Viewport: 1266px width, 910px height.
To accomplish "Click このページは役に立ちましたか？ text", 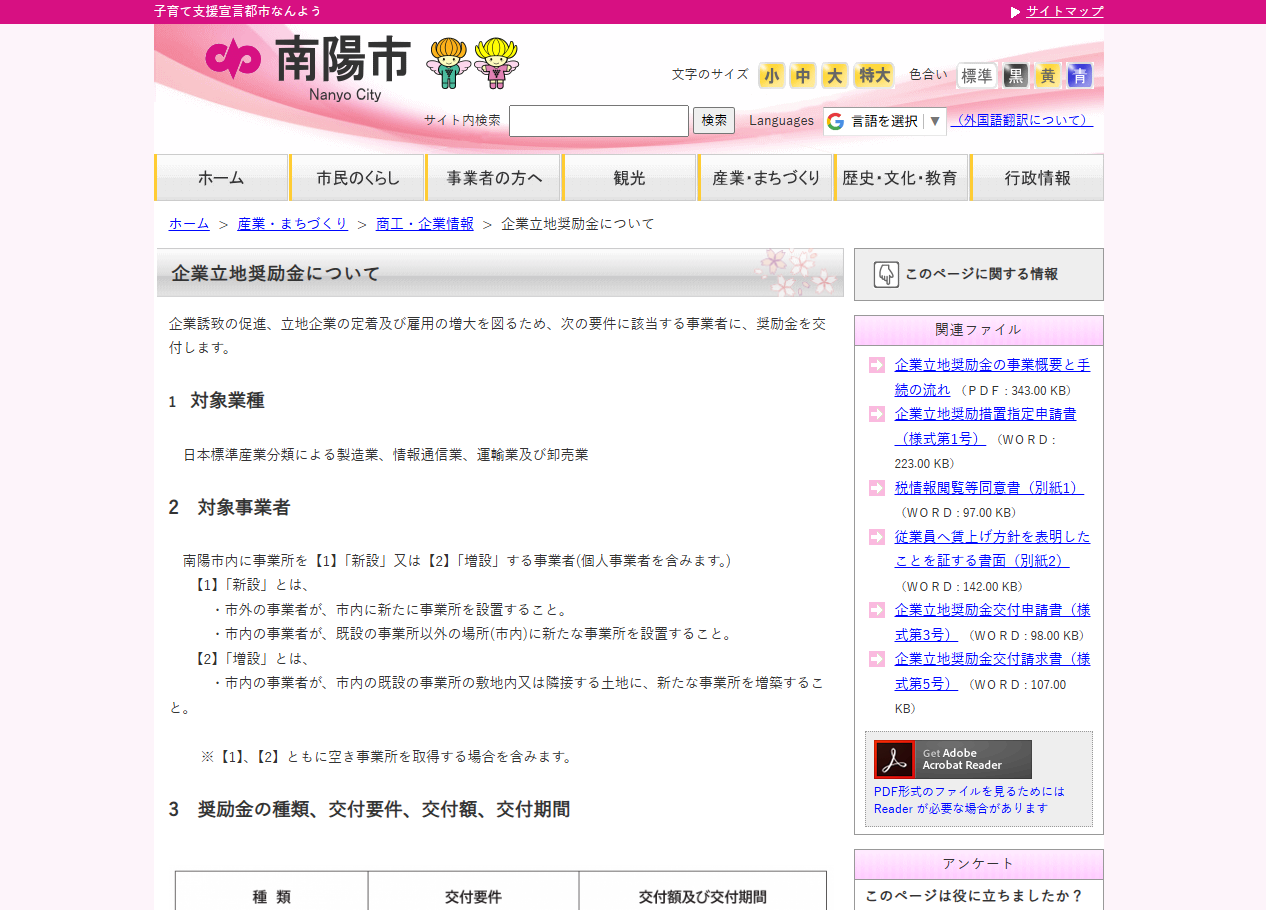I will [974, 896].
